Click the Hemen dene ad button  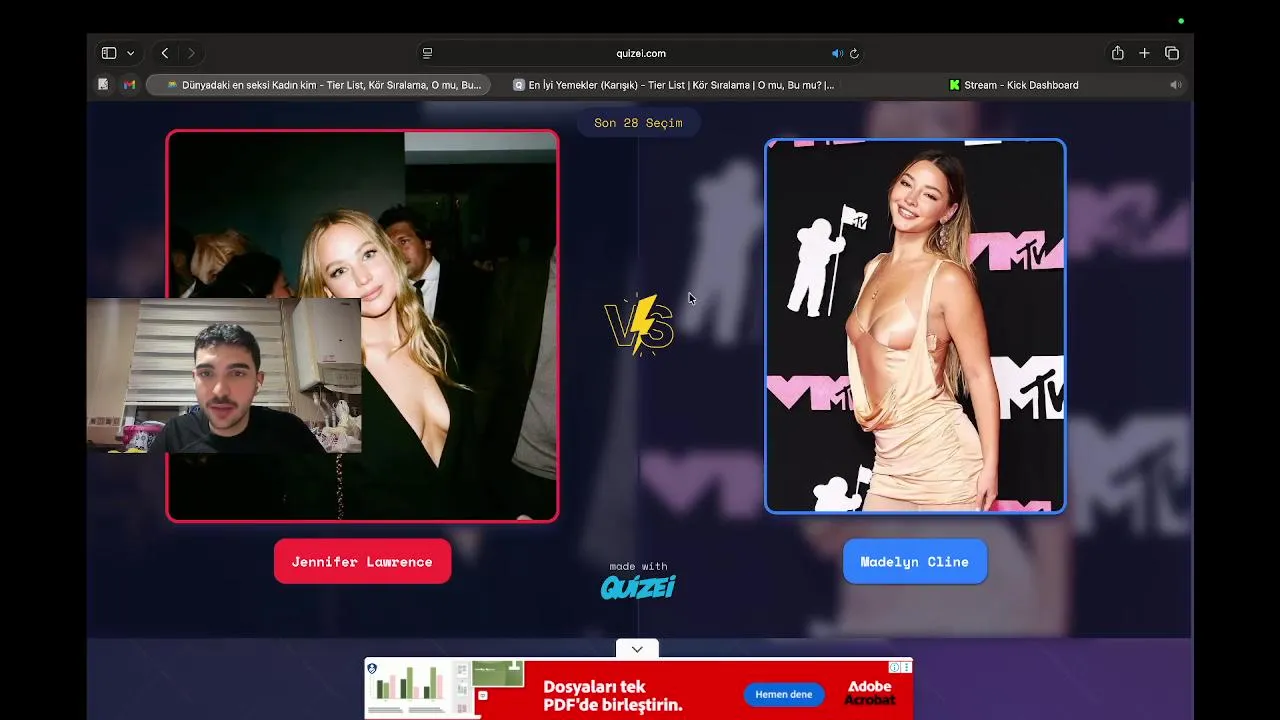(784, 694)
